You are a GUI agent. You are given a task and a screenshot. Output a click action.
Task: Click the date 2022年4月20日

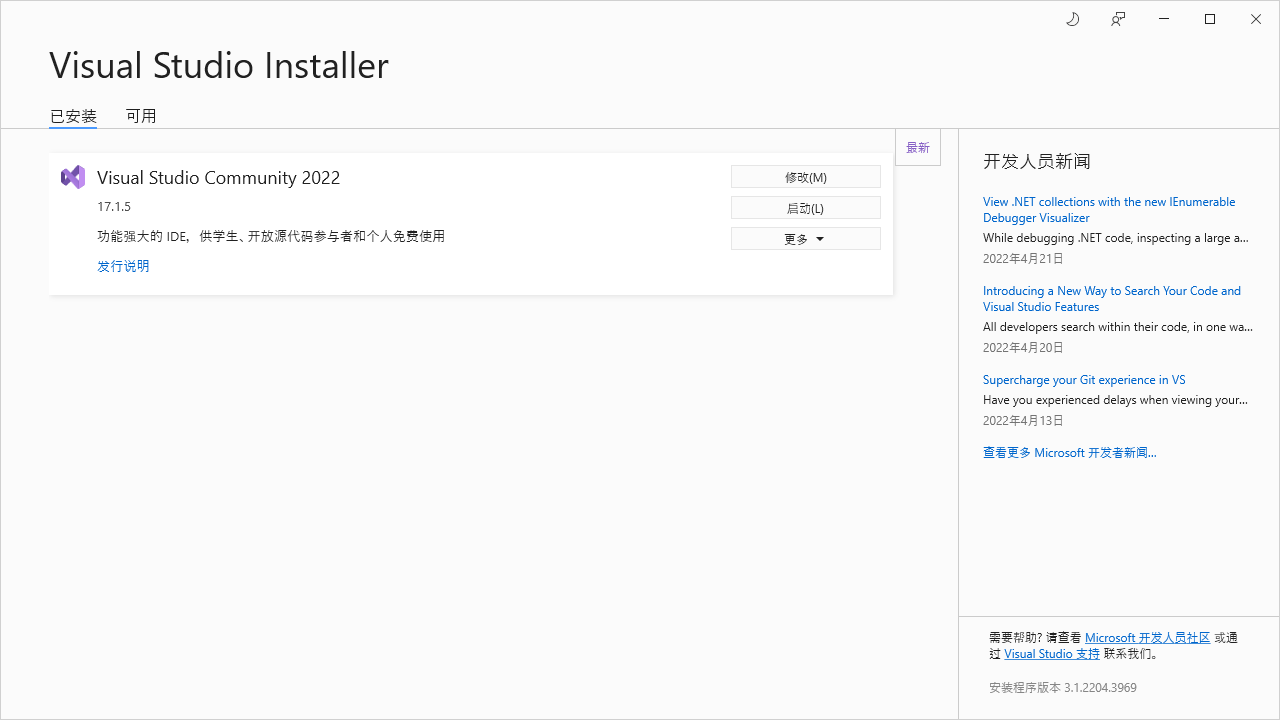[1023, 348]
